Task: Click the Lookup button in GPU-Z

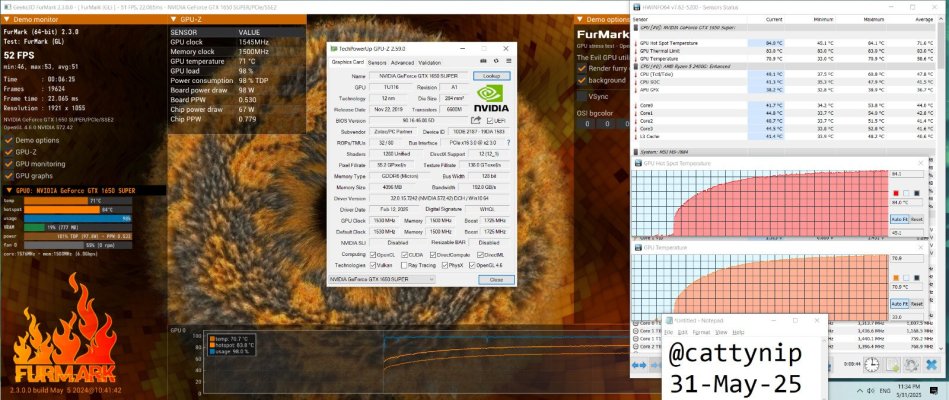Action: pos(491,76)
